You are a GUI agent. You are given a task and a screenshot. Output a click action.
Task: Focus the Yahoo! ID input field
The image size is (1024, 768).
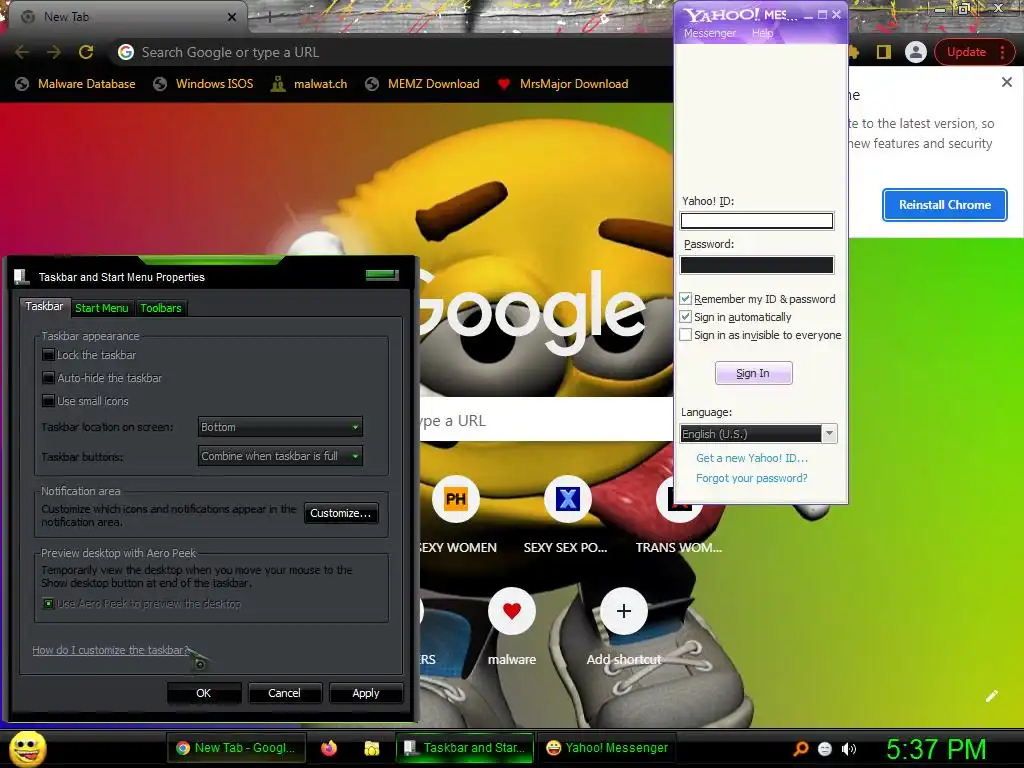757,221
